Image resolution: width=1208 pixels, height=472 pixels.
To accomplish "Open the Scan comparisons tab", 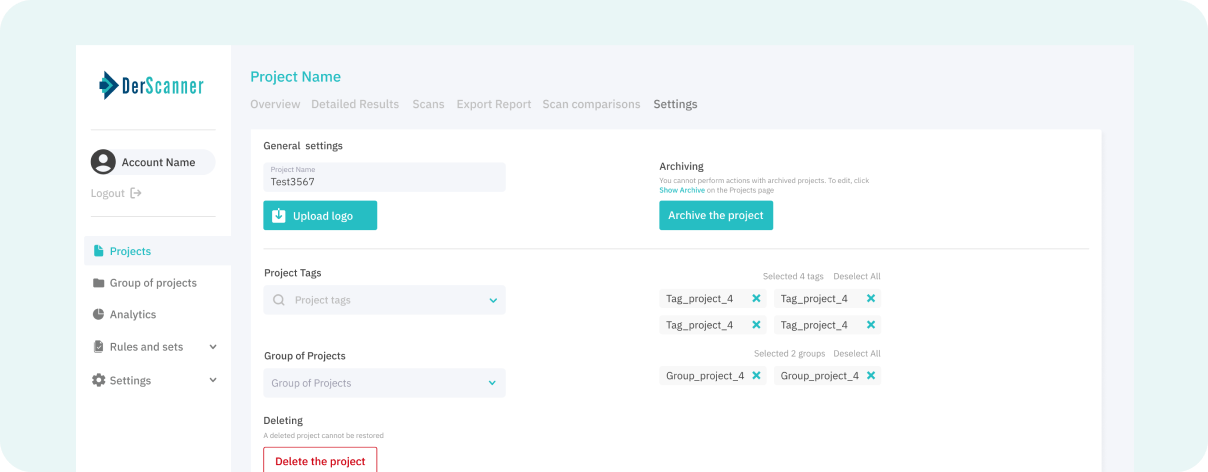I will click(591, 104).
